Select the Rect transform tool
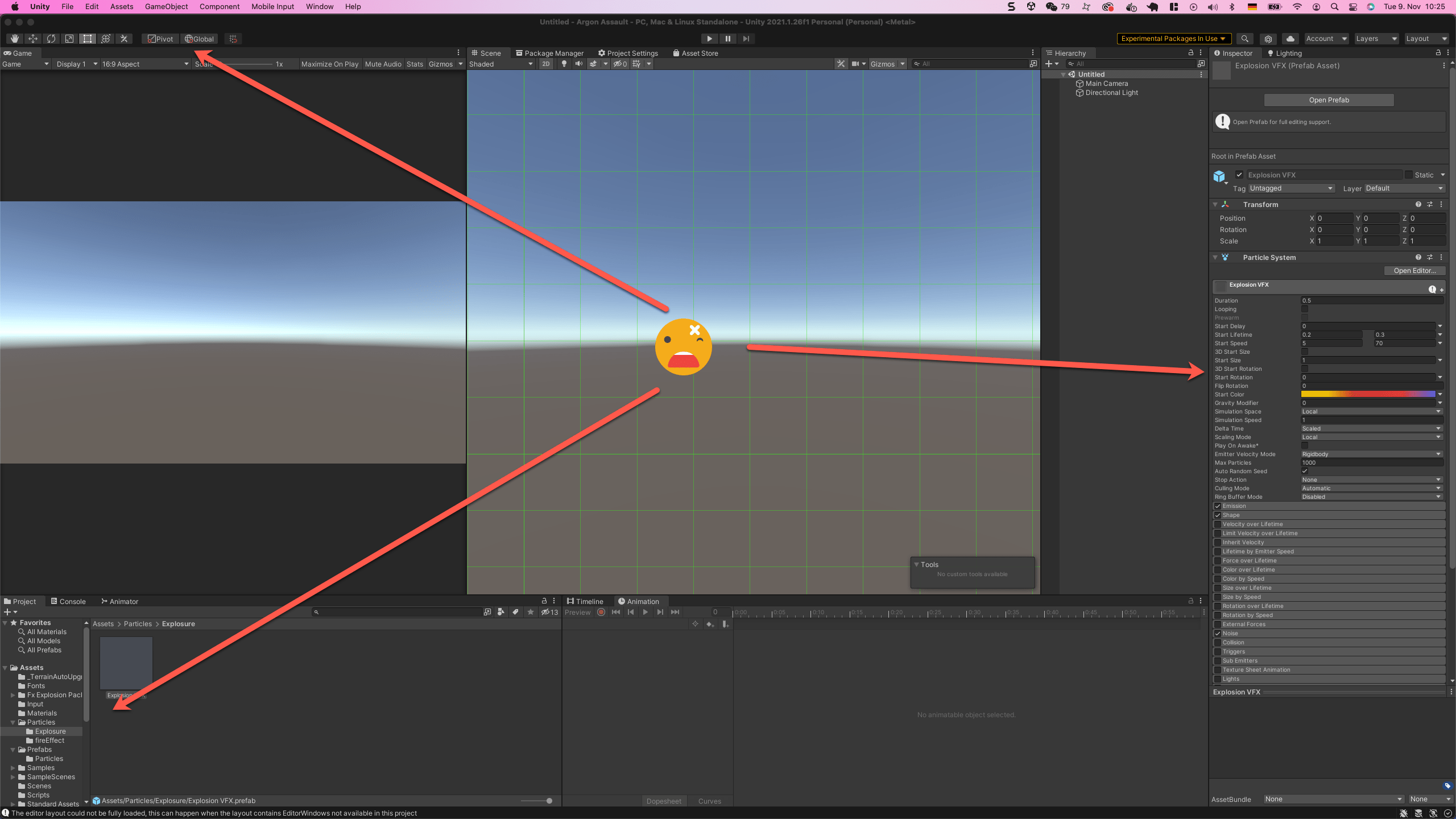Screen dimensions: 1456x819 (88, 39)
